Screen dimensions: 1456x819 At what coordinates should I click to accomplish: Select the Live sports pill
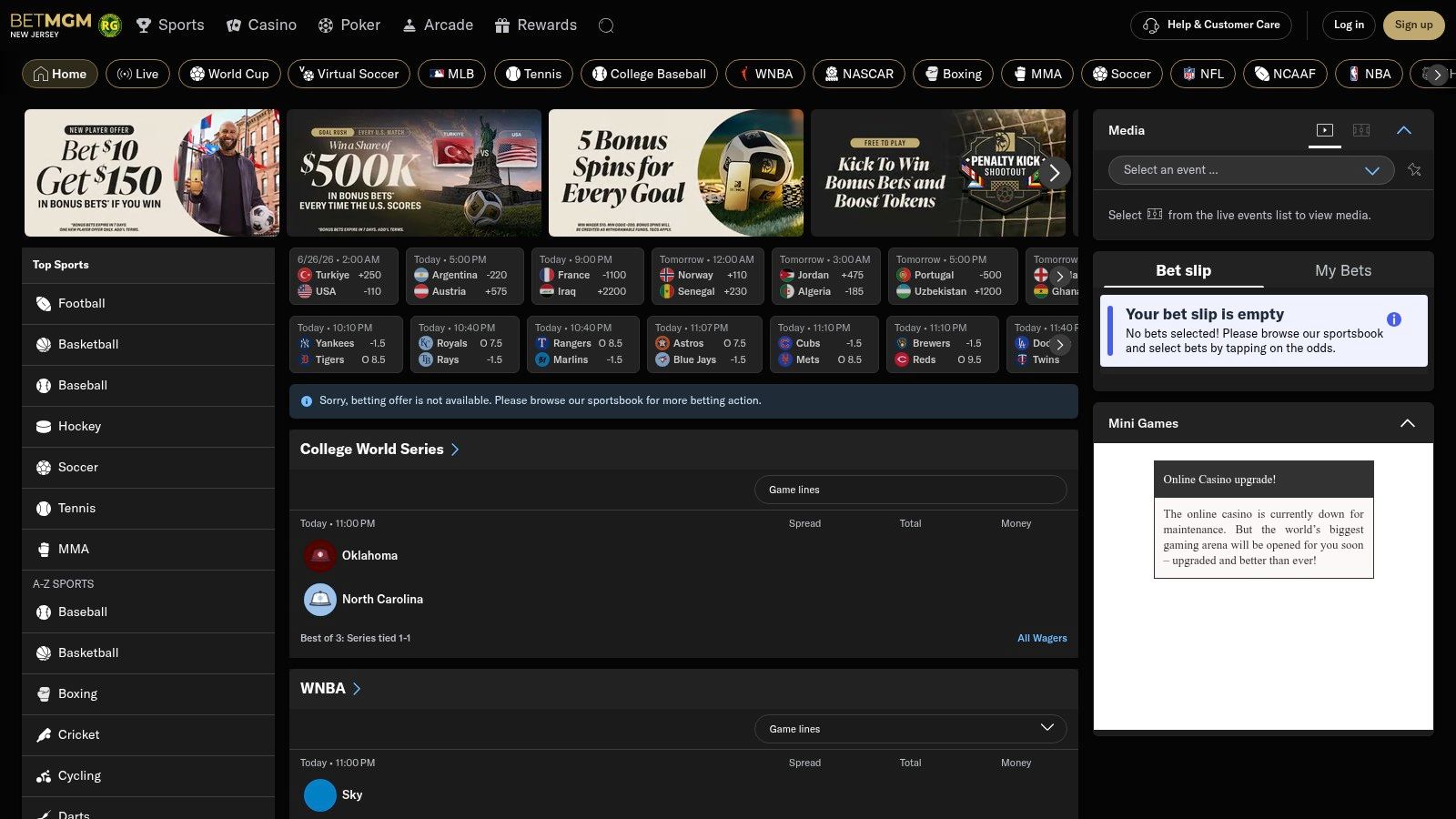(x=137, y=74)
